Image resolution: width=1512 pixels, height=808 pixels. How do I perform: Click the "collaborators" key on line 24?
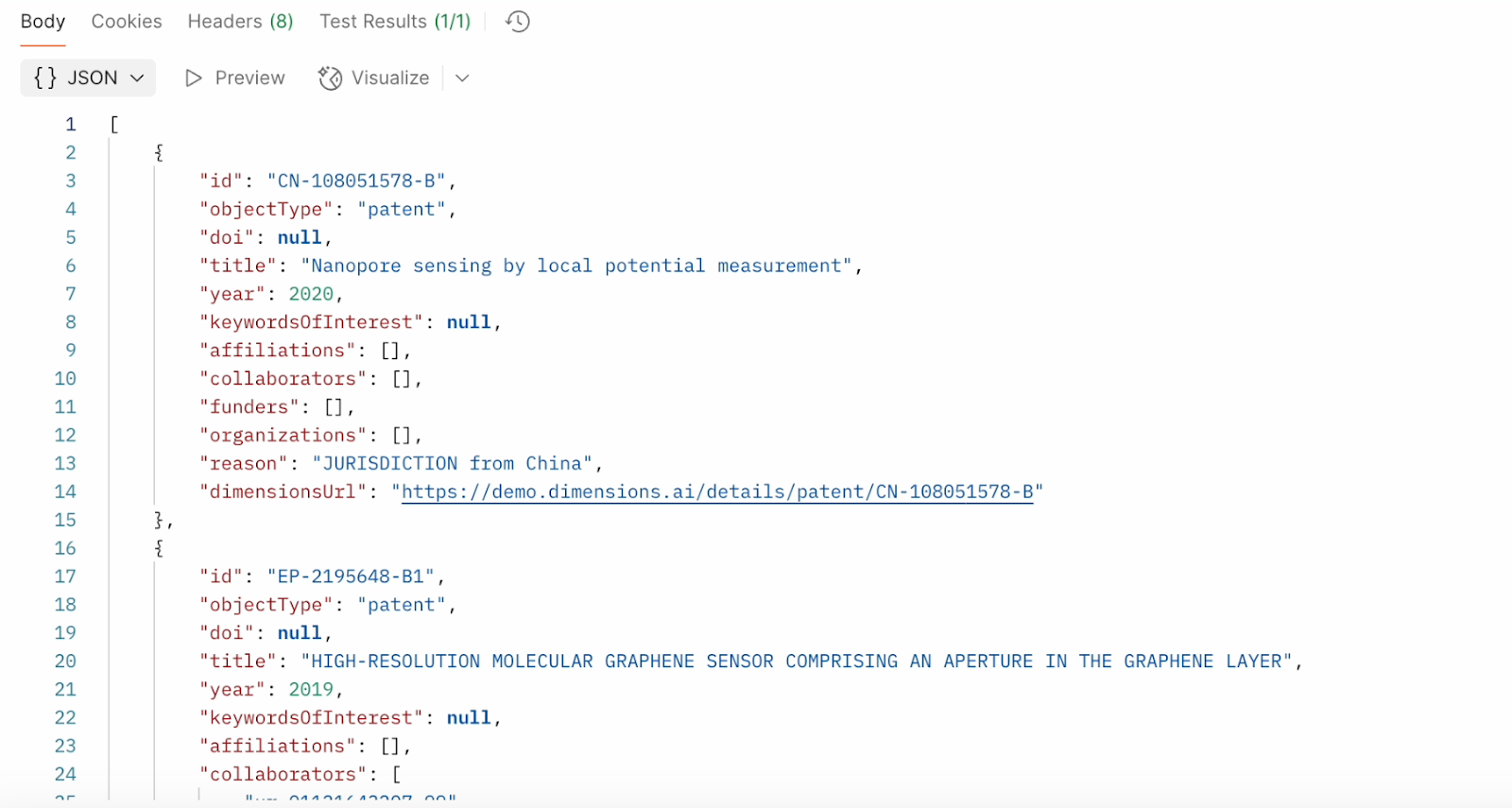tap(283, 775)
